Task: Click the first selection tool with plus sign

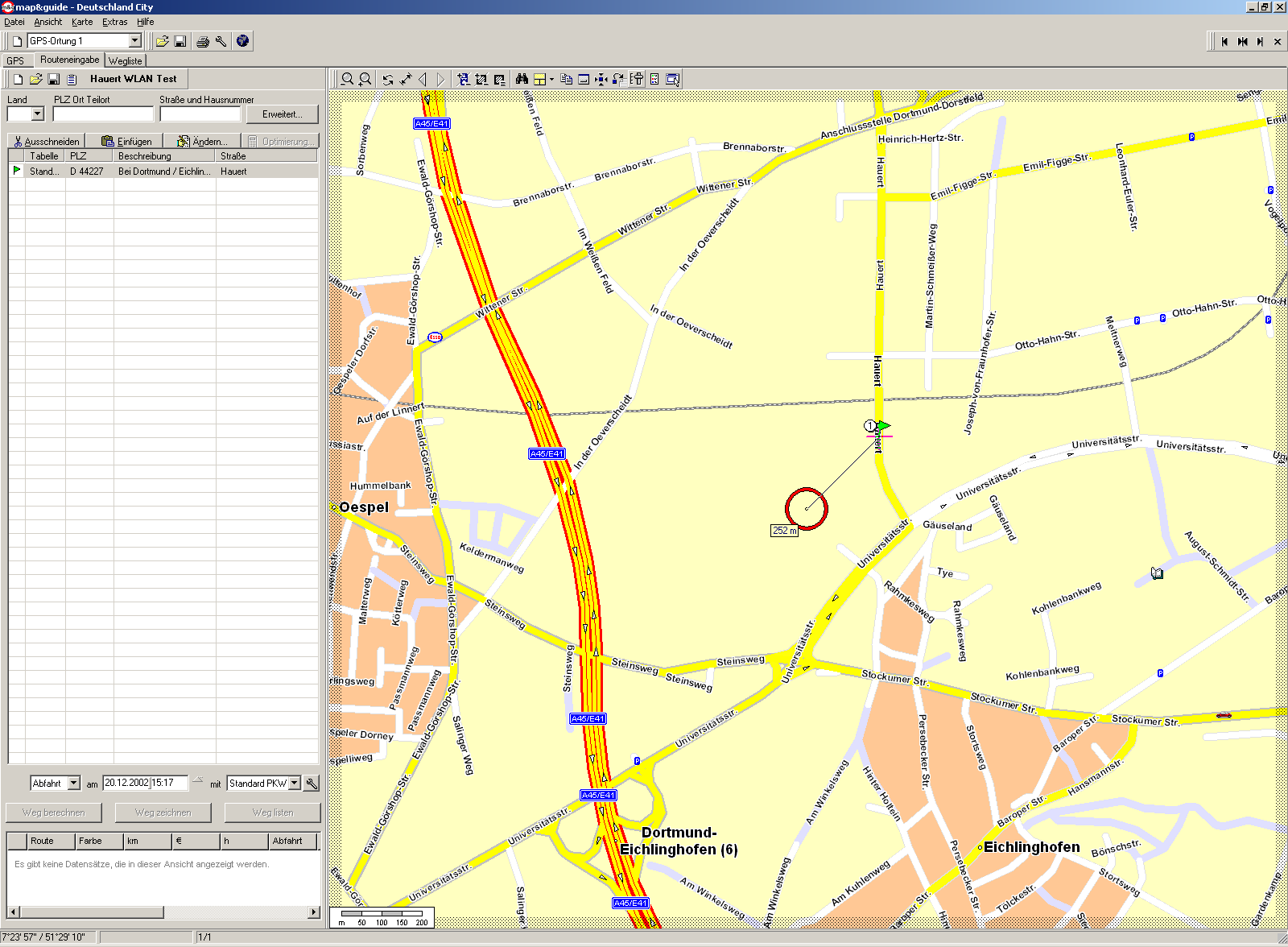Action: (x=464, y=79)
